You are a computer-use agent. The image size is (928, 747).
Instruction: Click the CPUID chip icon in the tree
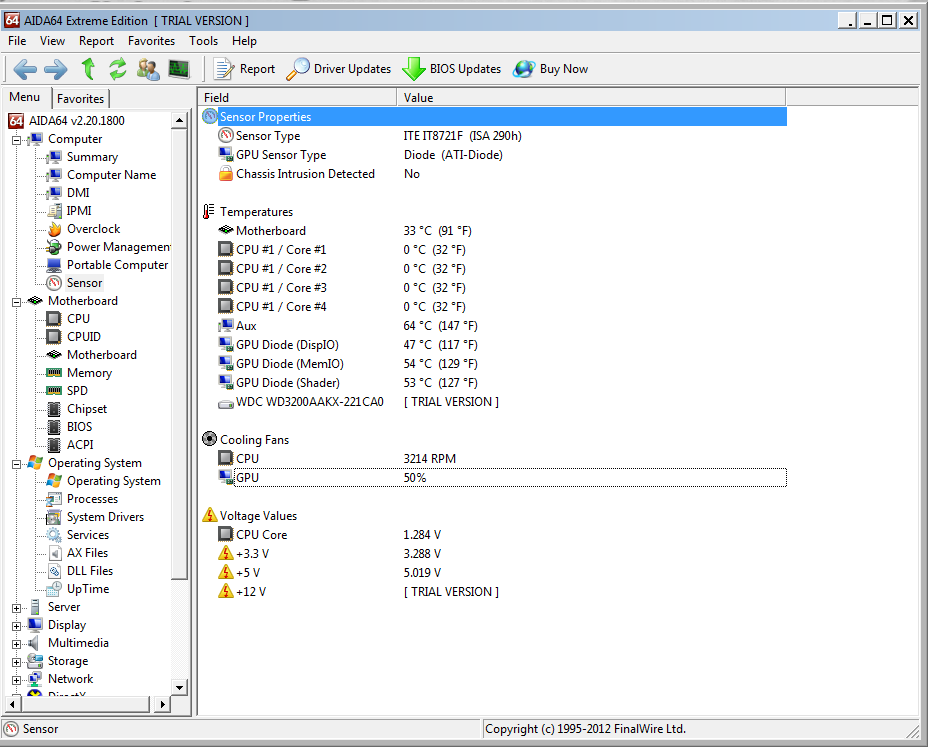[x=54, y=337]
